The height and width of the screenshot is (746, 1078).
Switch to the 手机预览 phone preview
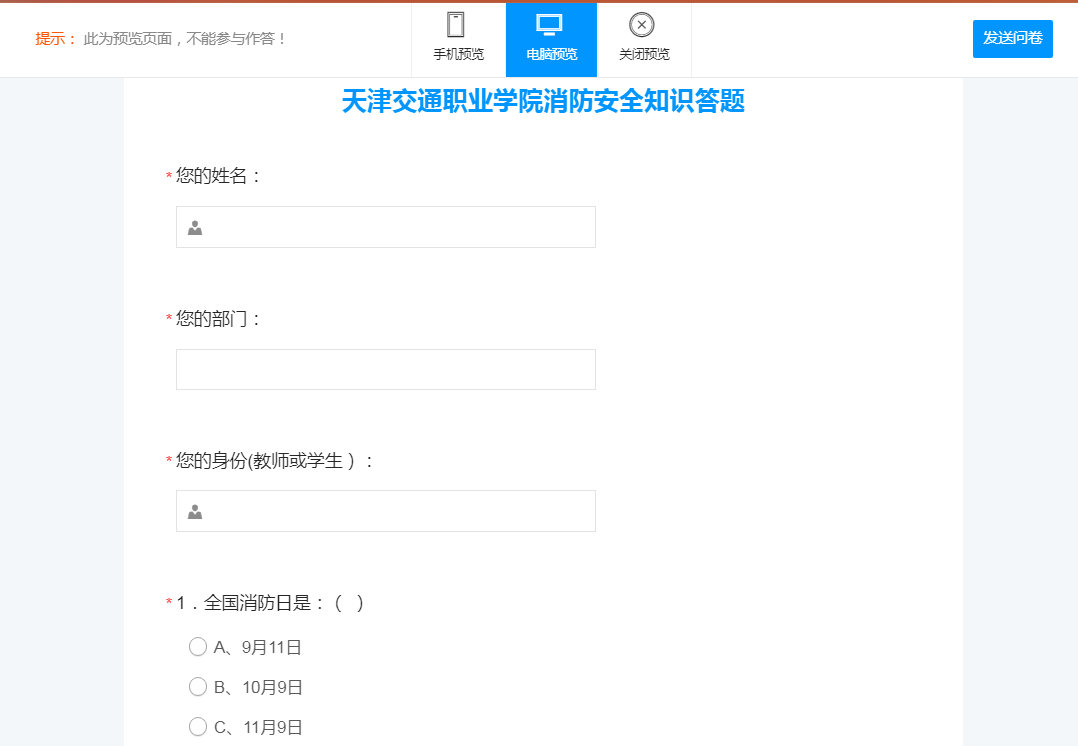point(458,39)
